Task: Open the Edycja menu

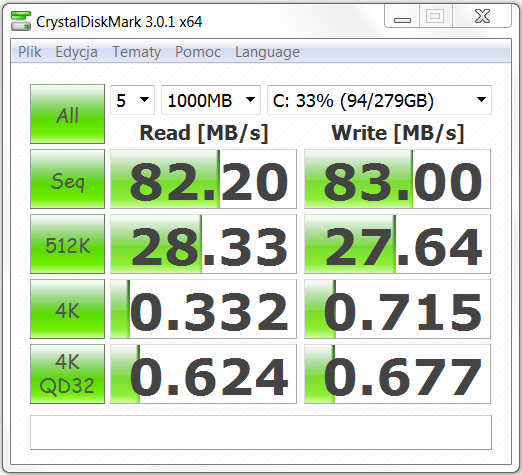Action: click(x=76, y=52)
